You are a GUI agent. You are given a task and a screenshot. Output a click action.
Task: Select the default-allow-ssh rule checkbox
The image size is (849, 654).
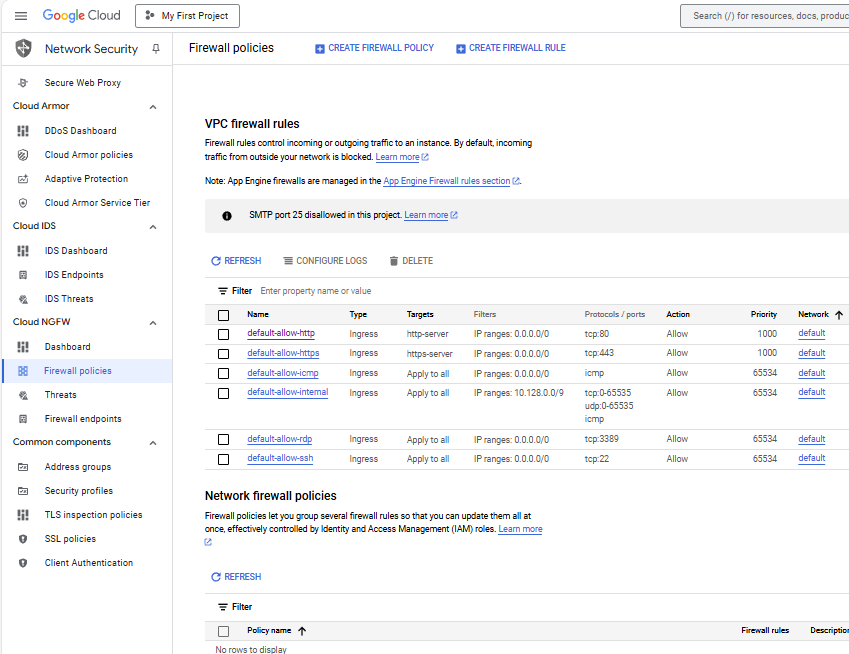[x=223, y=459]
